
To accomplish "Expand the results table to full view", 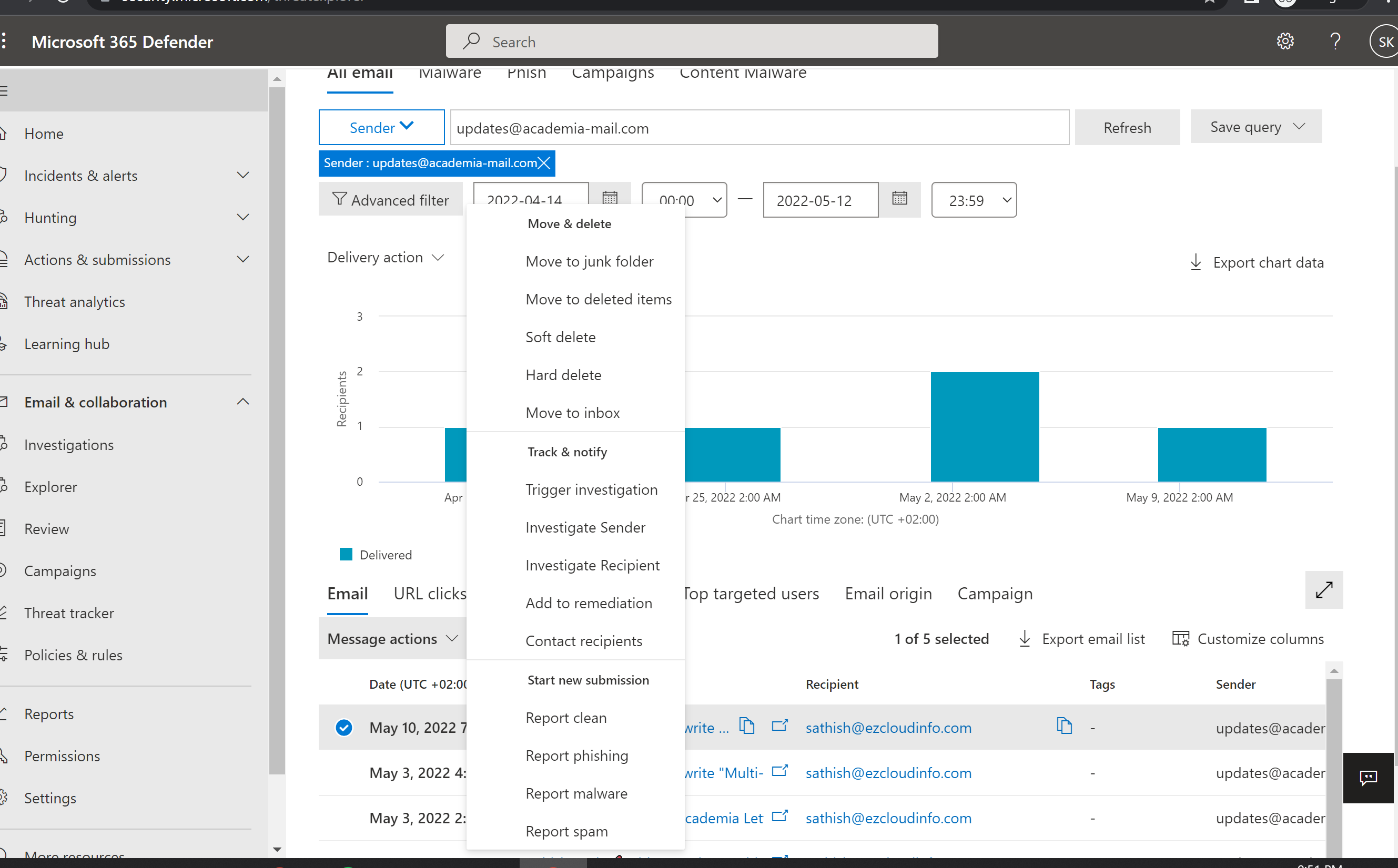I will click(1323, 589).
